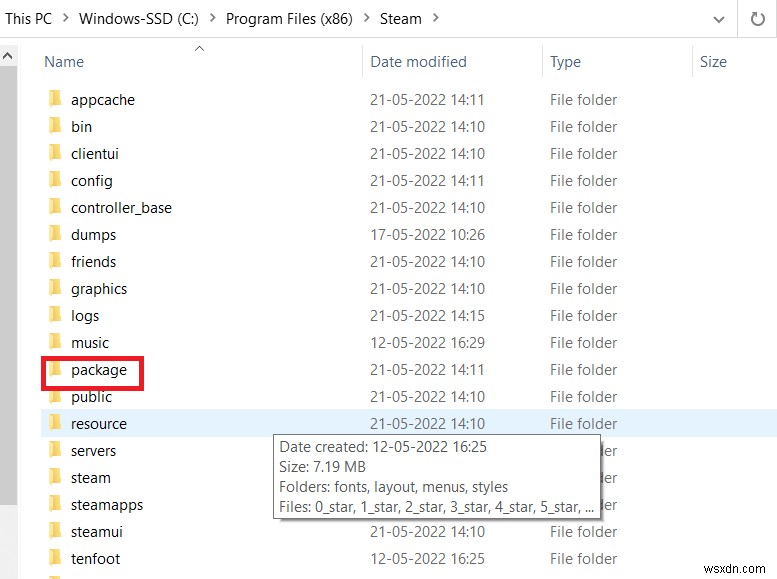
Task: Click the servers folder icon
Action: click(x=55, y=450)
